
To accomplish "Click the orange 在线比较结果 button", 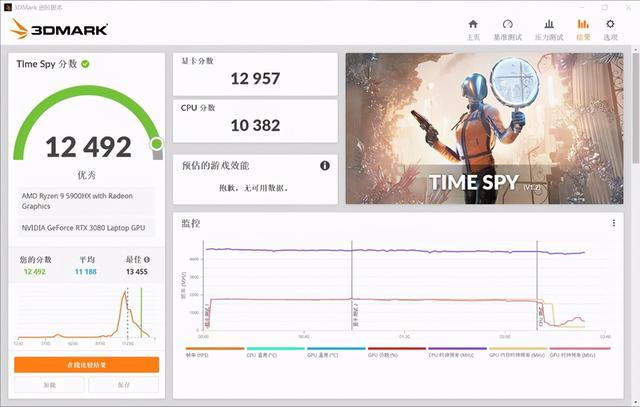I will pyautogui.click(x=87, y=365).
